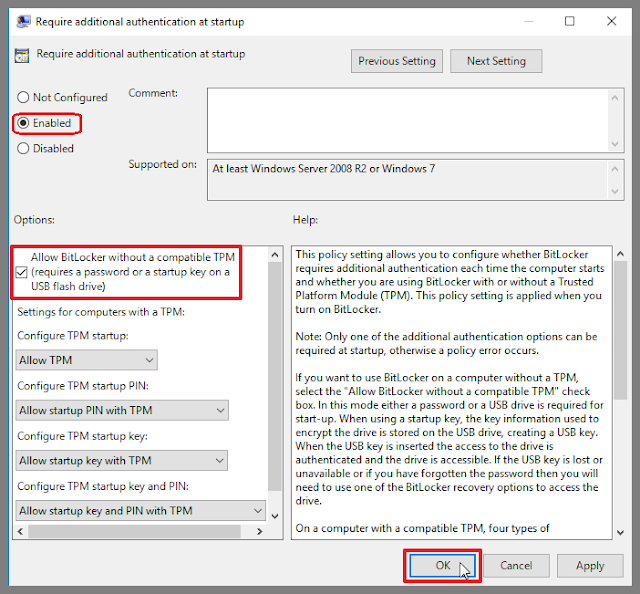This screenshot has width=640, height=594.
Task: Click the Options panel scroll right arrow
Action: [x=259, y=532]
